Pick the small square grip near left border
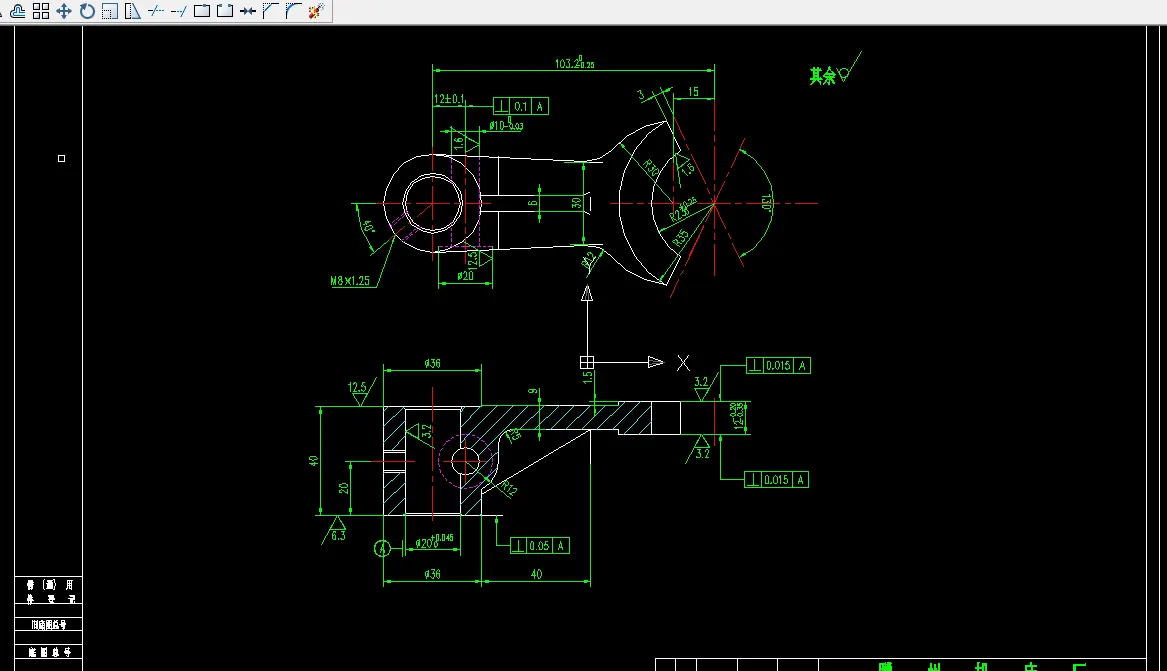Image resolution: width=1167 pixels, height=671 pixels. [62, 158]
